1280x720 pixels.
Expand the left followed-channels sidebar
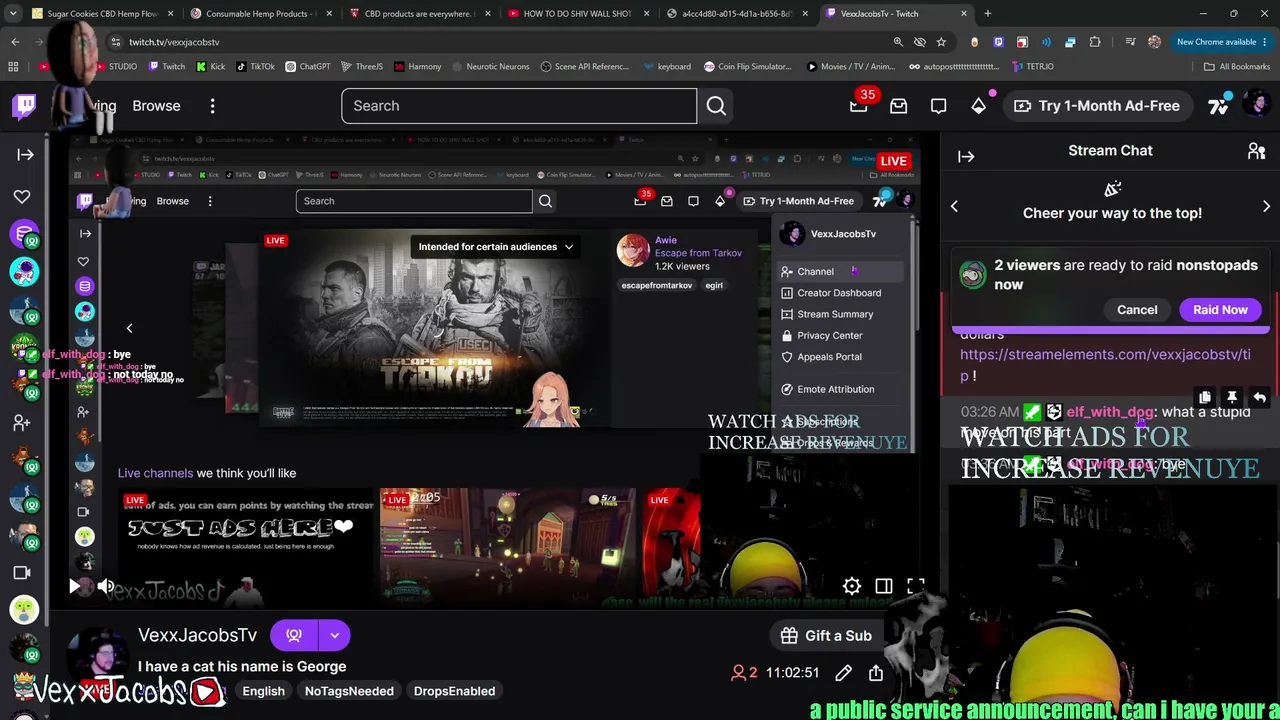click(x=25, y=154)
